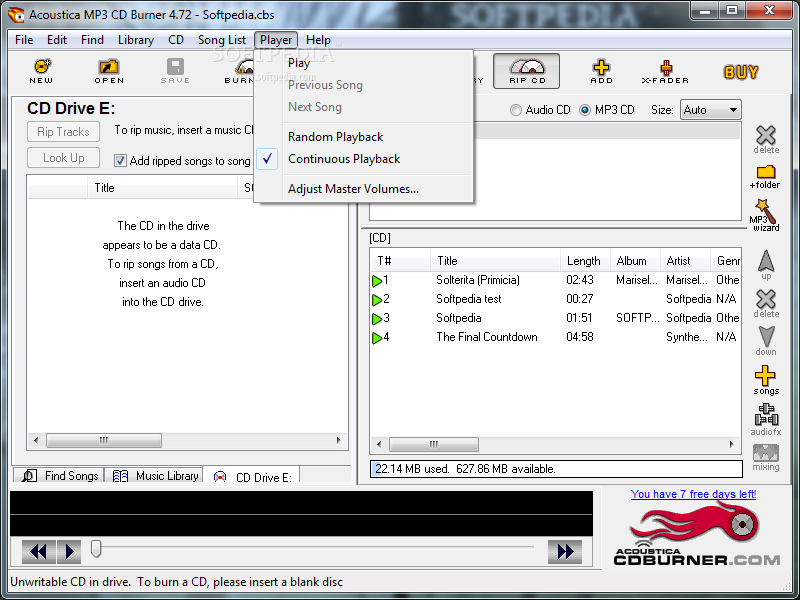Screen dimensions: 800x600
Task: Click the lower delete X icon beside track list
Action: tap(766, 304)
